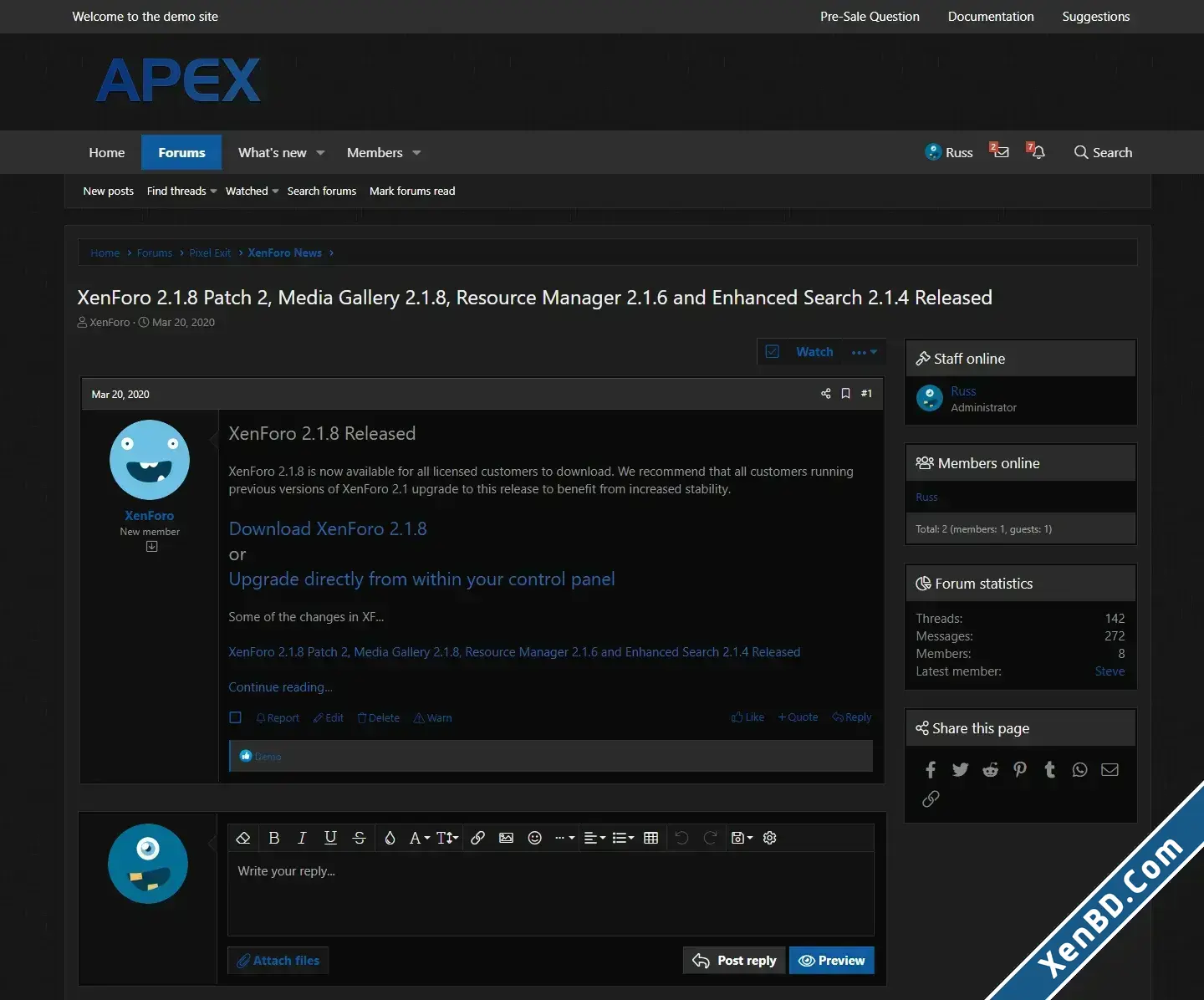
Task: Open Search in navigation bar
Action: (1103, 152)
